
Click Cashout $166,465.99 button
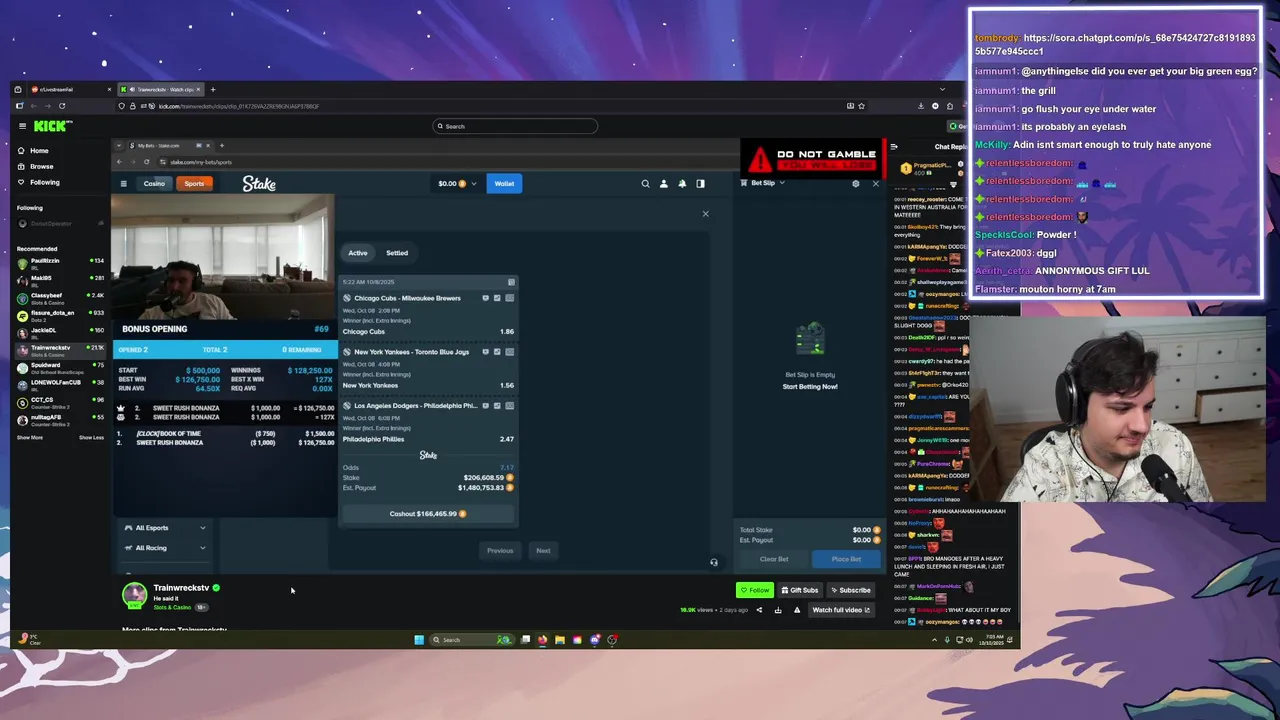coord(428,514)
